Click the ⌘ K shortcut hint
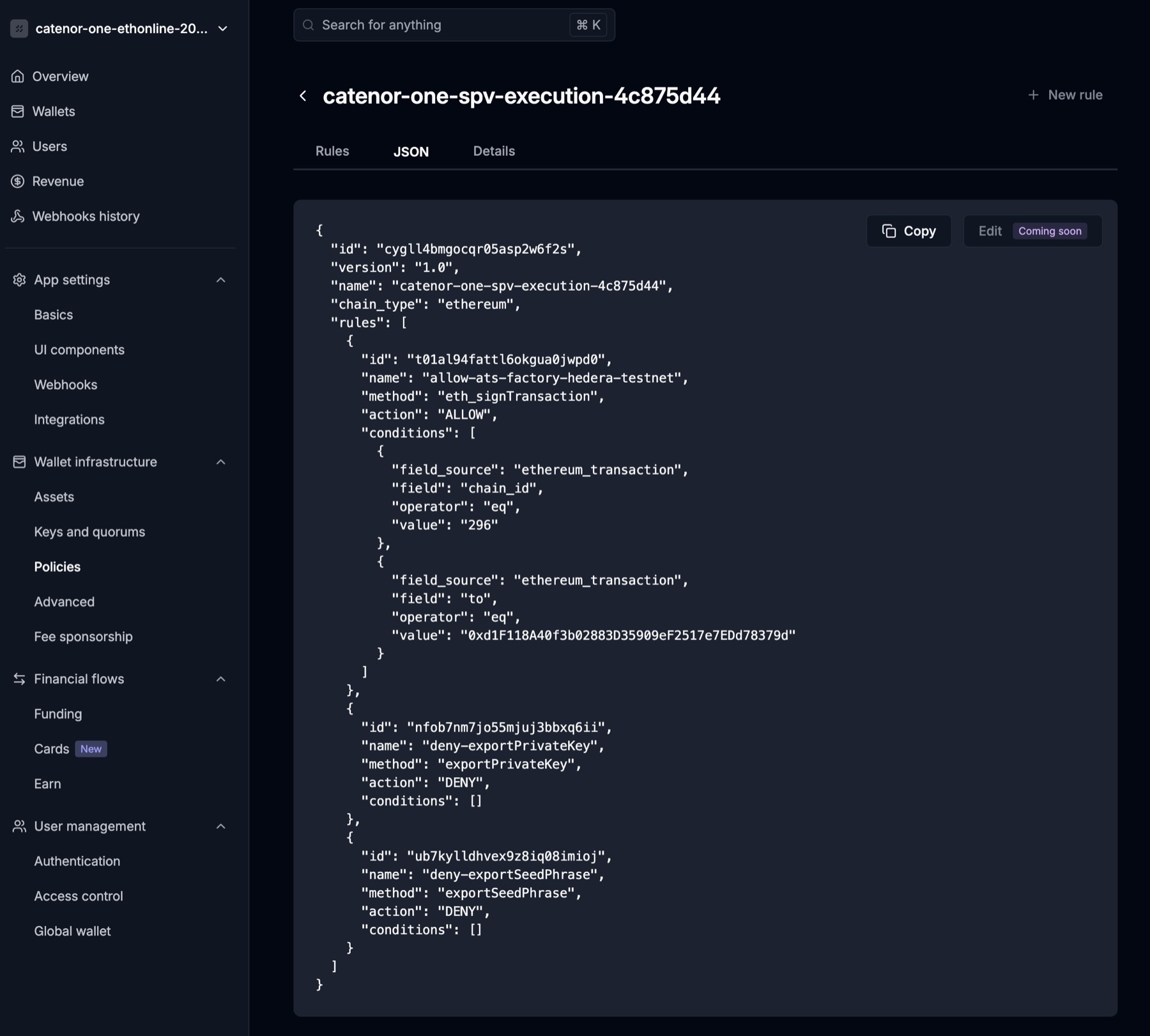1150x1036 pixels. (x=588, y=25)
